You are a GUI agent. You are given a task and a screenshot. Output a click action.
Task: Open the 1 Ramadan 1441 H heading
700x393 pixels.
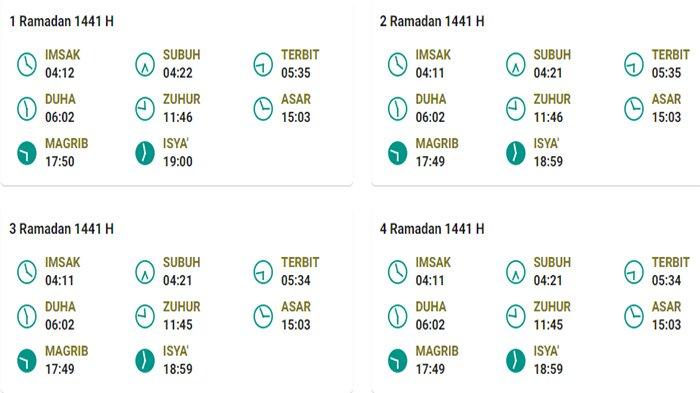[x=62, y=21]
